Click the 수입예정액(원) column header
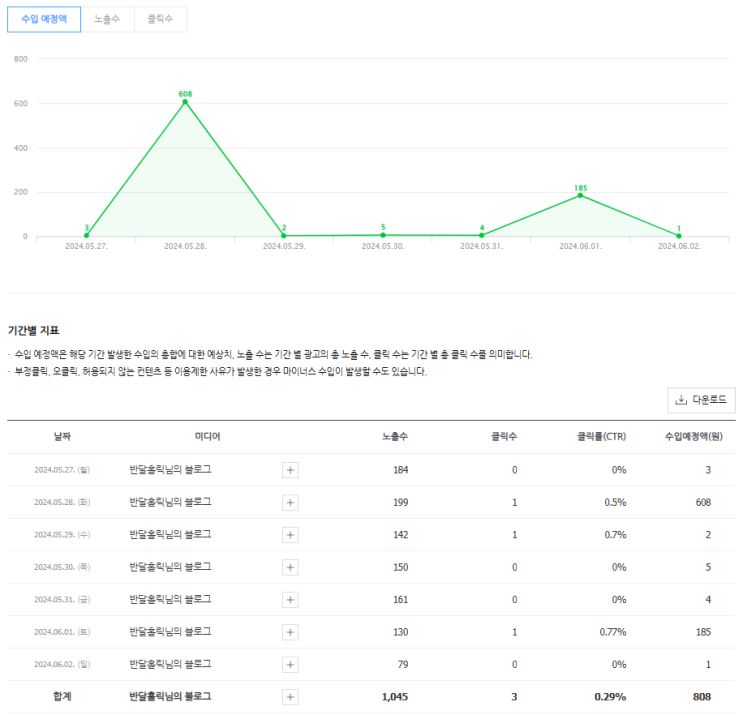The width and height of the screenshot is (743, 719). coord(694,437)
